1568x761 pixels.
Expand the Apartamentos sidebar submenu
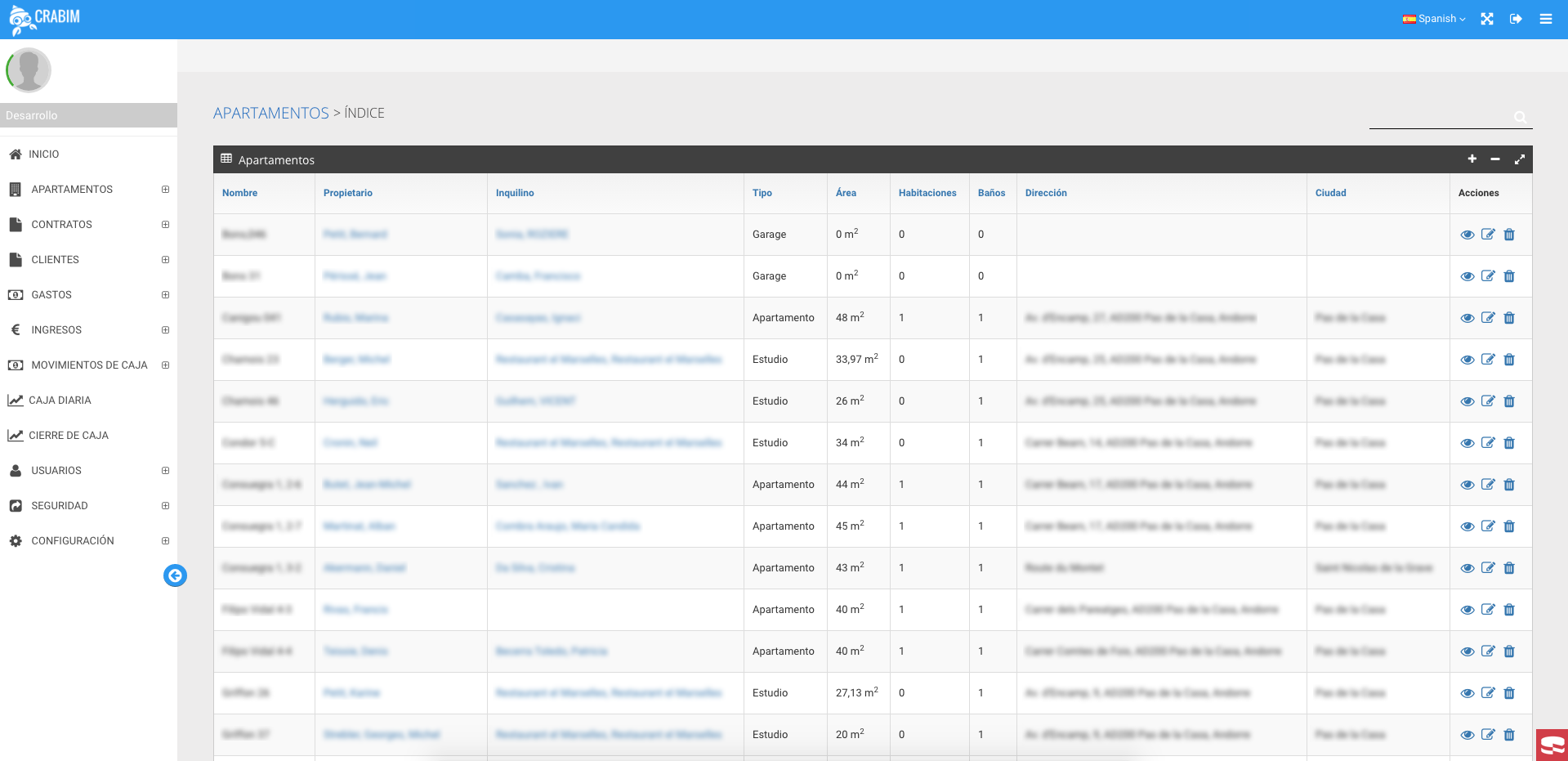pyautogui.click(x=165, y=190)
